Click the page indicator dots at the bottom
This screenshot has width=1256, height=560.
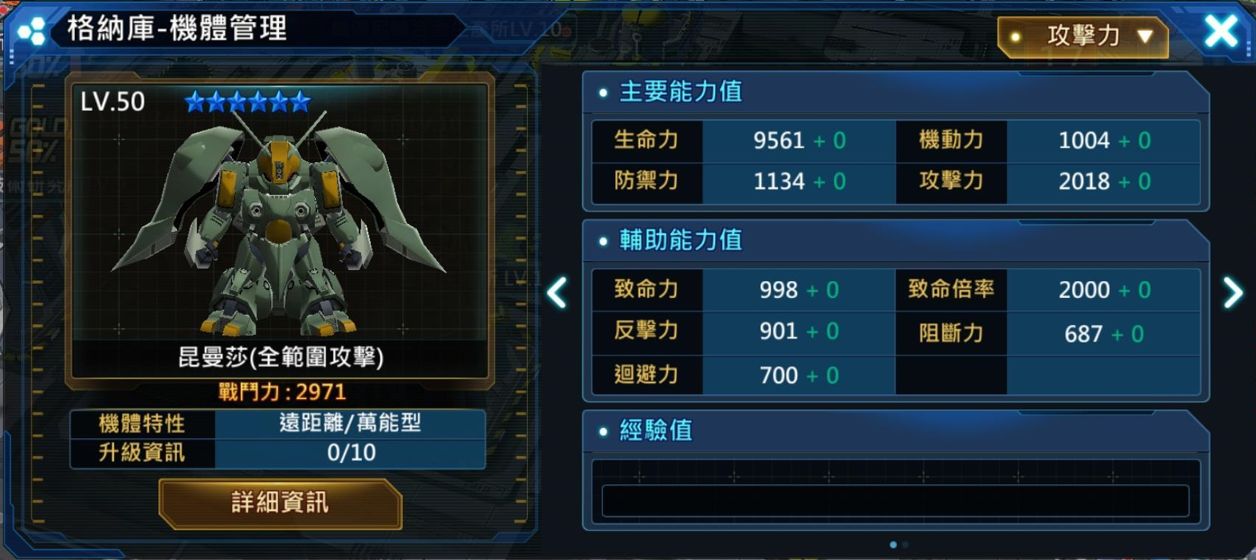coord(899,545)
